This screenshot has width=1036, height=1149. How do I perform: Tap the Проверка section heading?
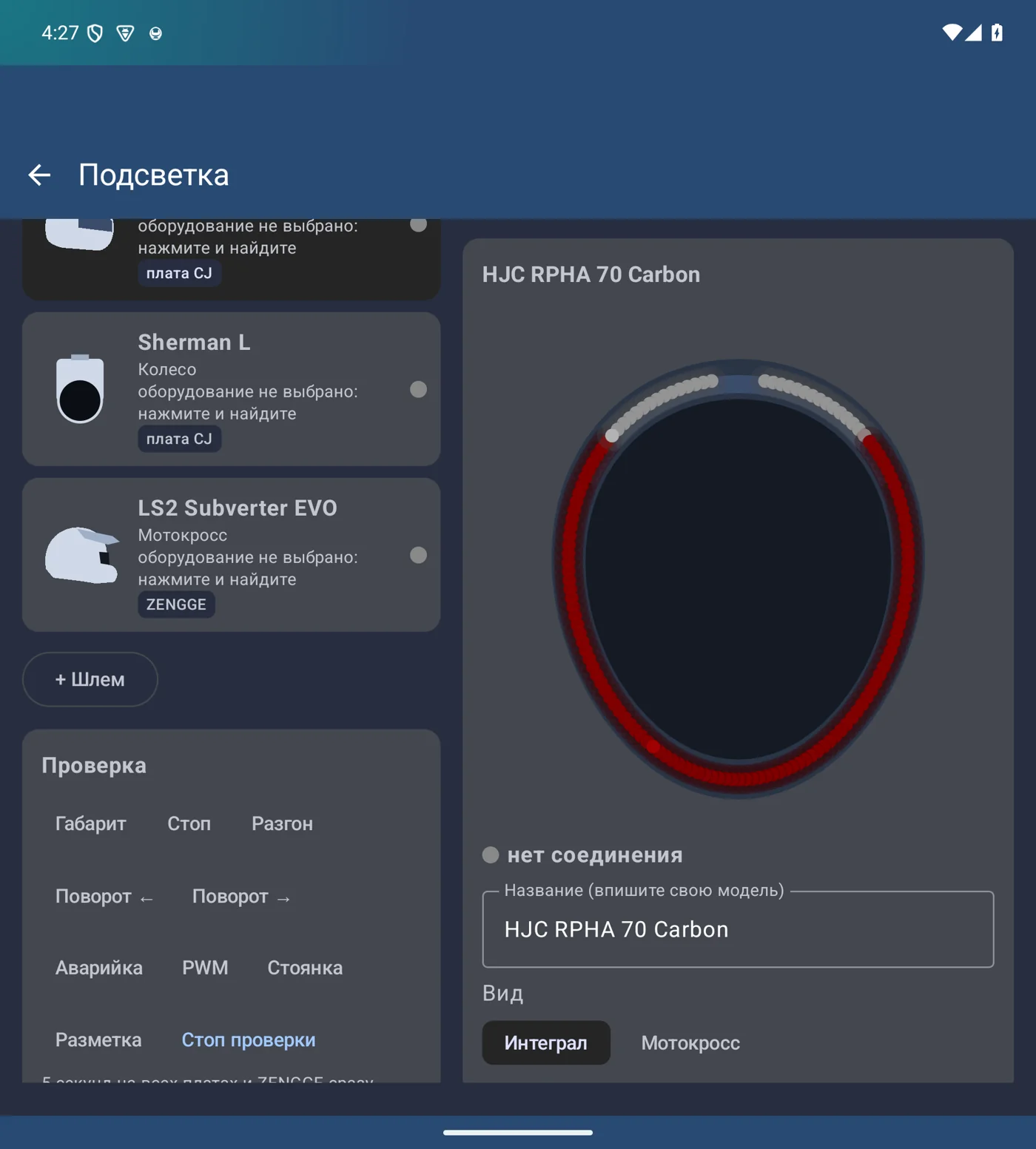[x=94, y=765]
